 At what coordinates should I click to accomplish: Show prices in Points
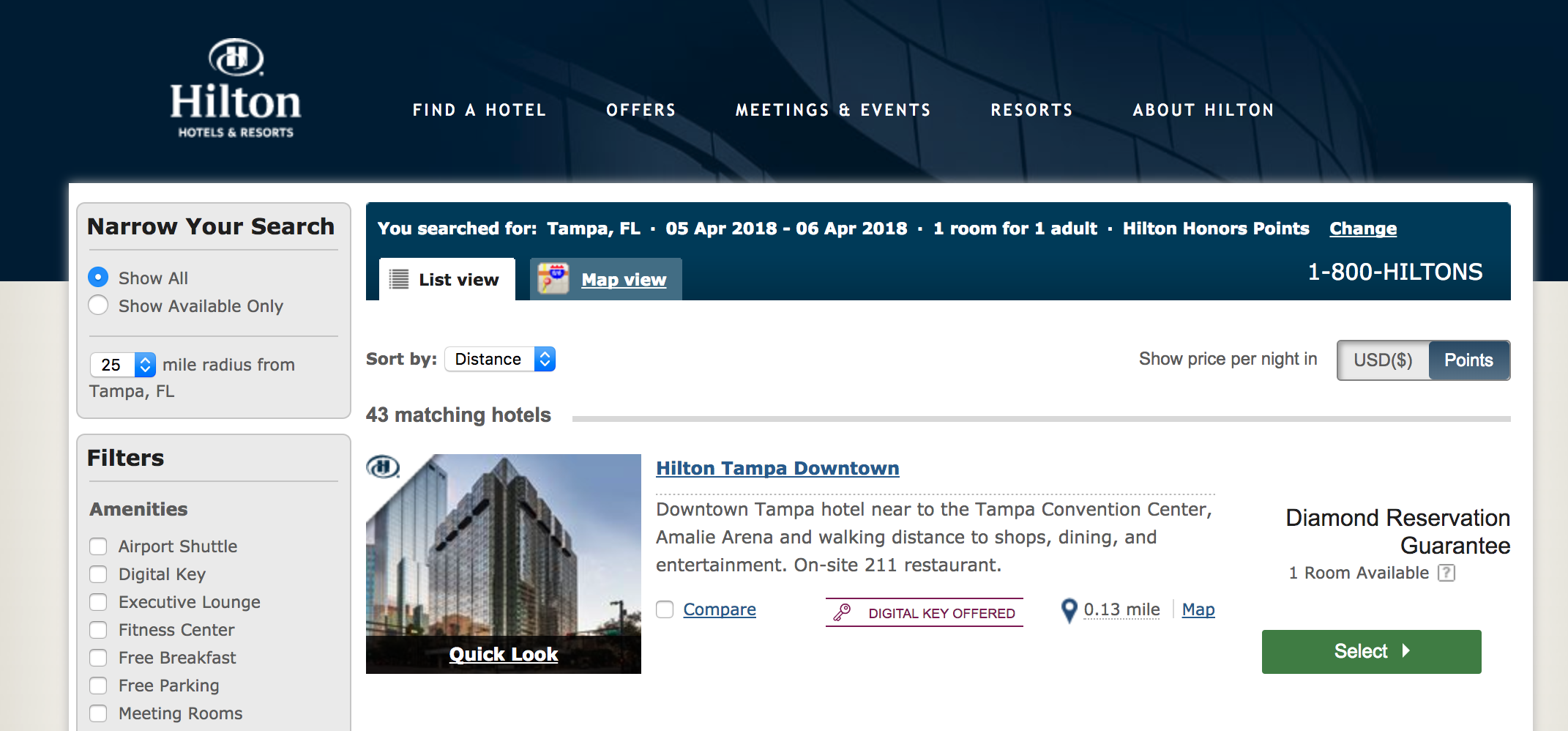point(1469,360)
